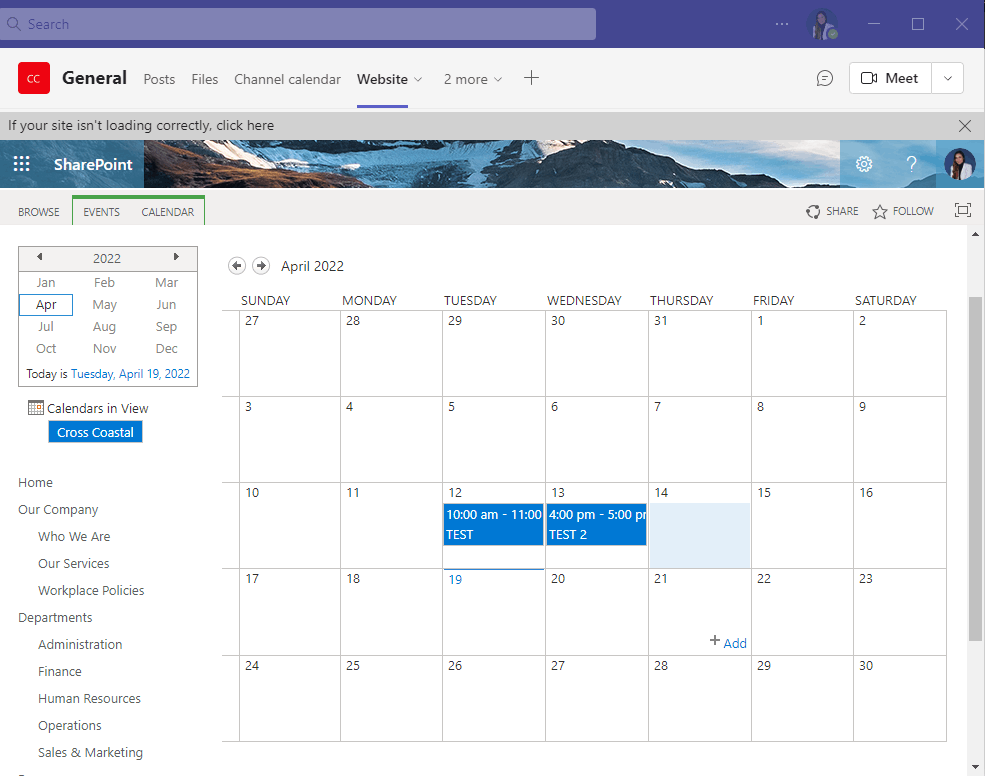Open the TEST event on April 12

coord(493,523)
